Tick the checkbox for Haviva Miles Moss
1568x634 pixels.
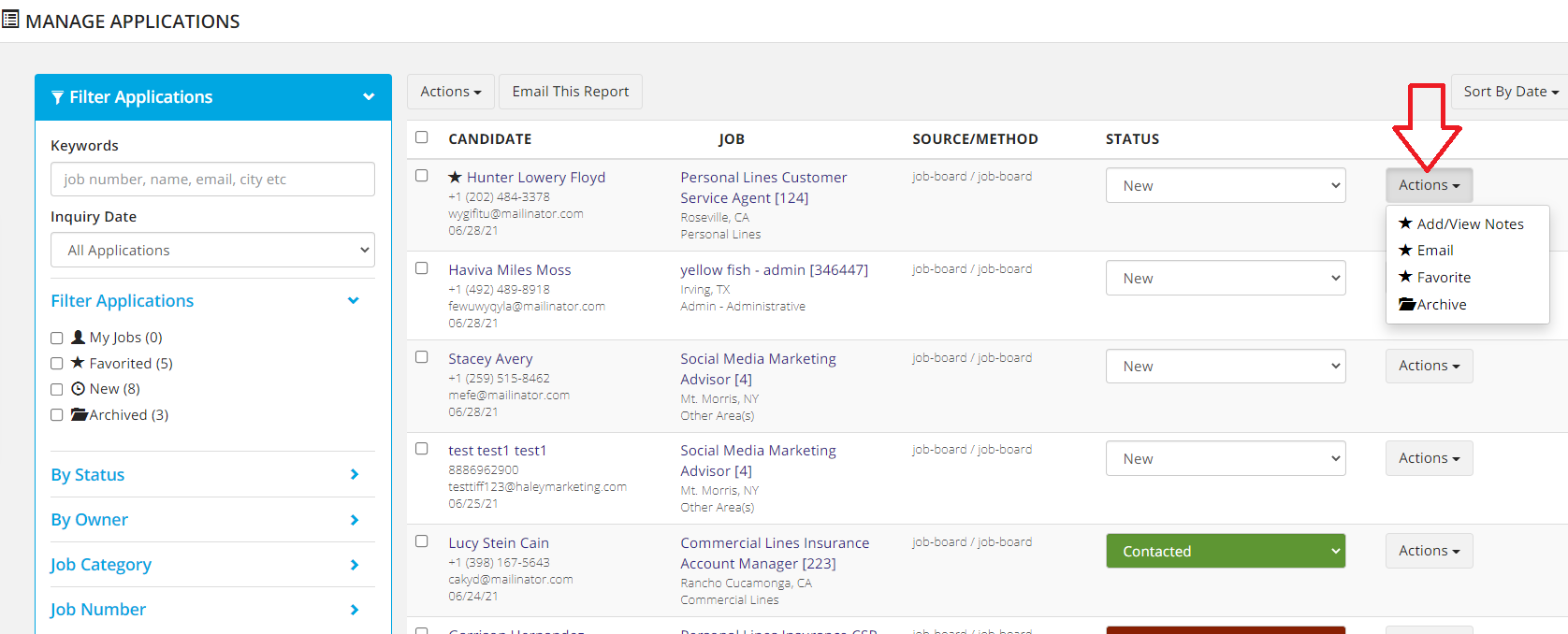pos(422,268)
